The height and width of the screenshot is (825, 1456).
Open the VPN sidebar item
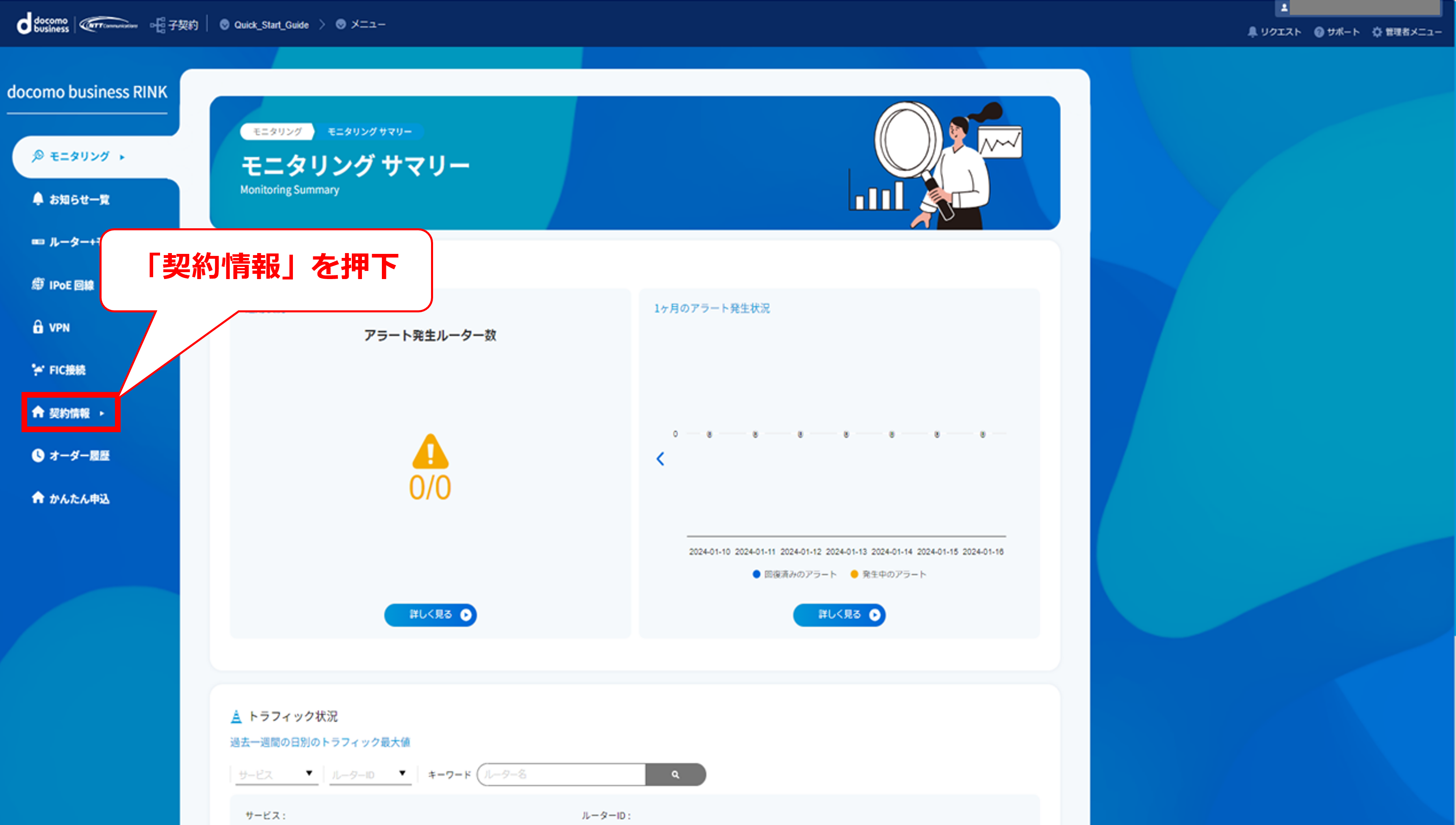point(51,327)
